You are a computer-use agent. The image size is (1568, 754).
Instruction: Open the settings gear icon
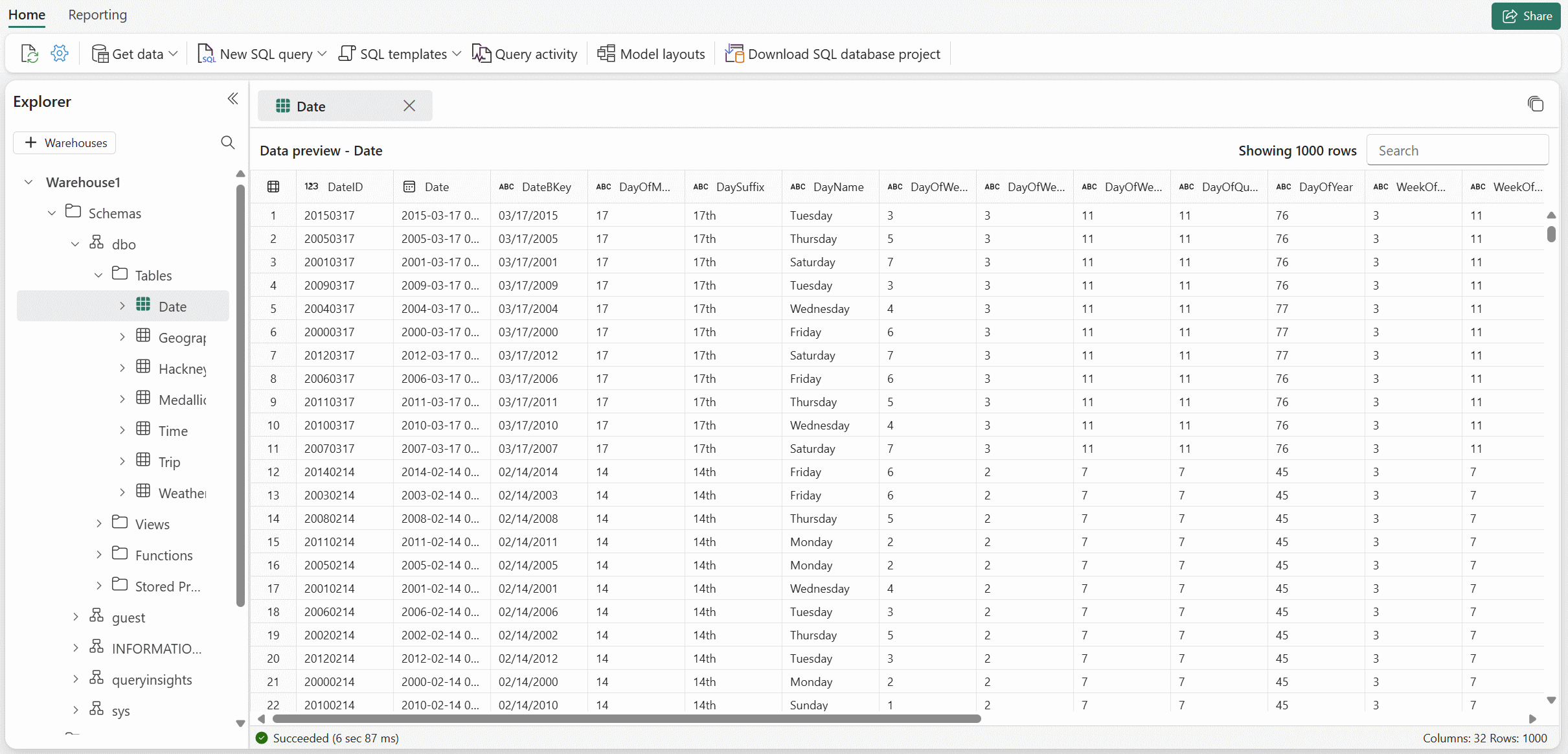[60, 54]
